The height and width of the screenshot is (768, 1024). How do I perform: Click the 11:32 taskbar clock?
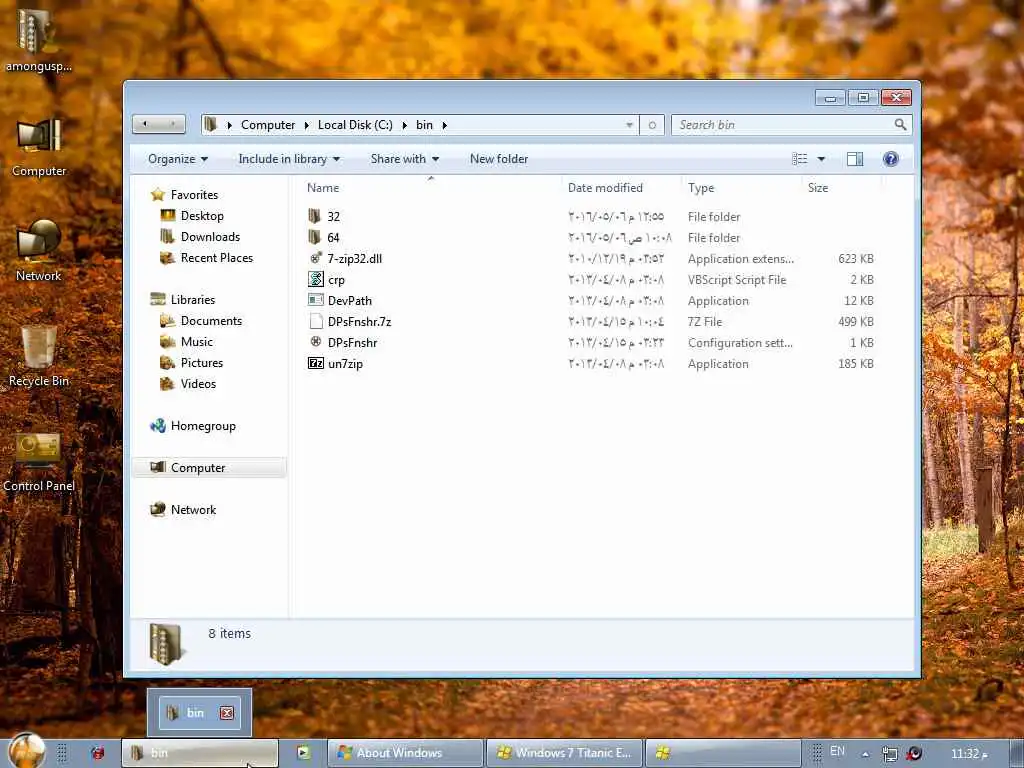(969, 754)
